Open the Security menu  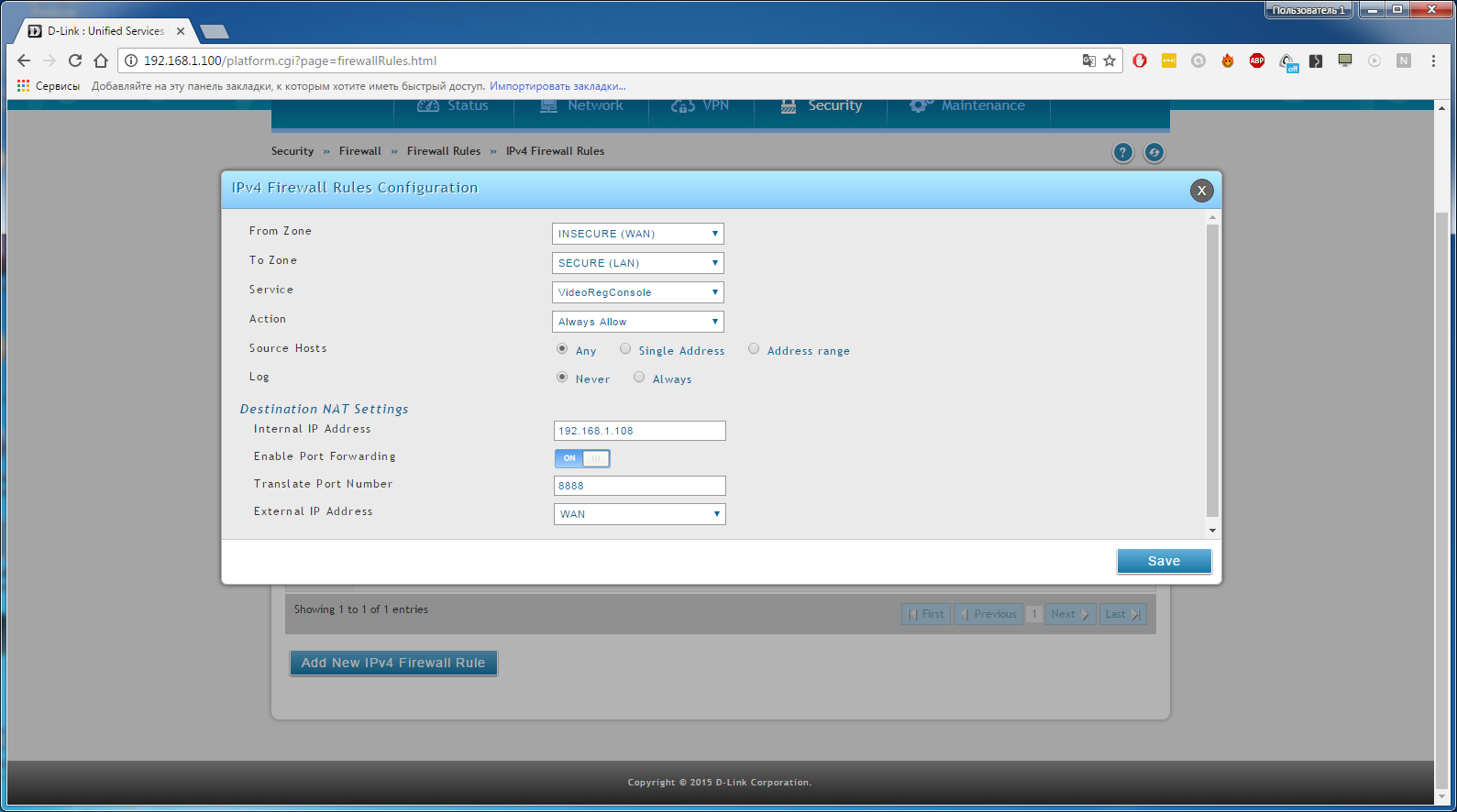point(821,106)
